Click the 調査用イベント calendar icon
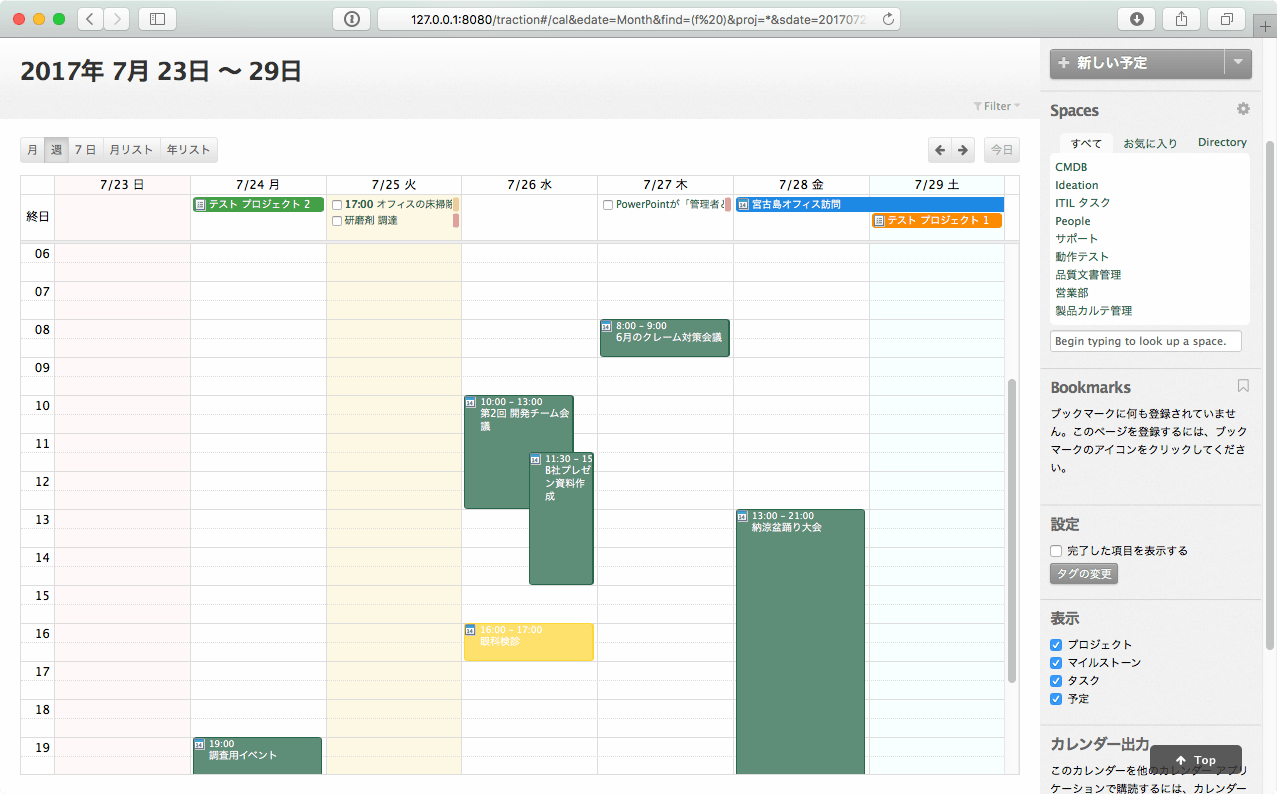This screenshot has width=1277, height=794. tap(199, 744)
